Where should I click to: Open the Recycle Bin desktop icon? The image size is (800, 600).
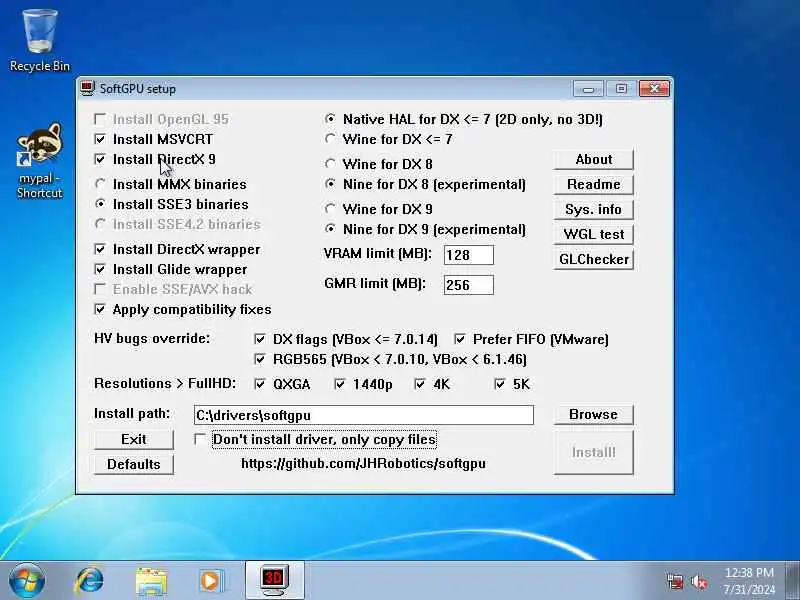(40, 41)
